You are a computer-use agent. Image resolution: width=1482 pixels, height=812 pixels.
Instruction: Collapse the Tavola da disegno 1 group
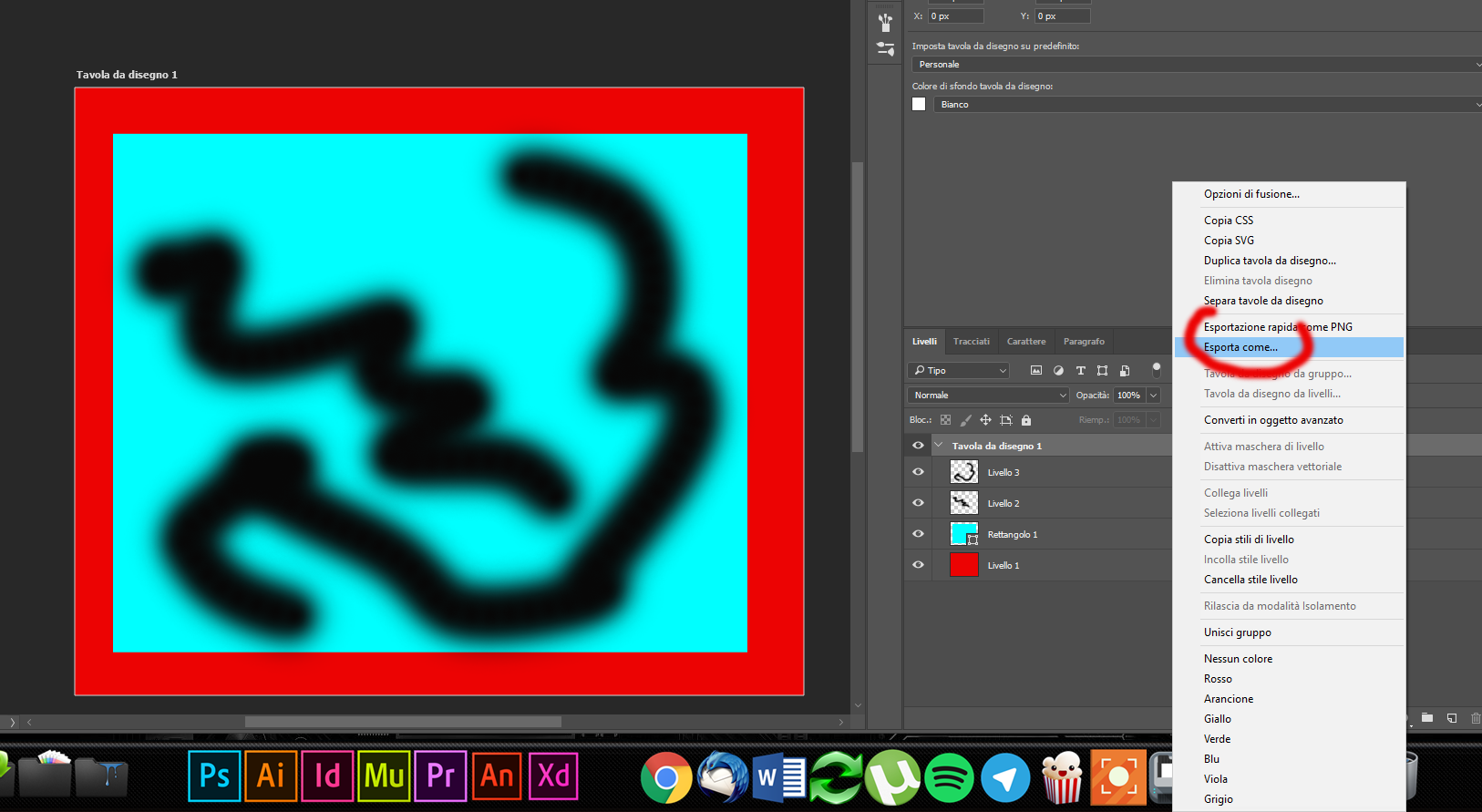(938, 446)
